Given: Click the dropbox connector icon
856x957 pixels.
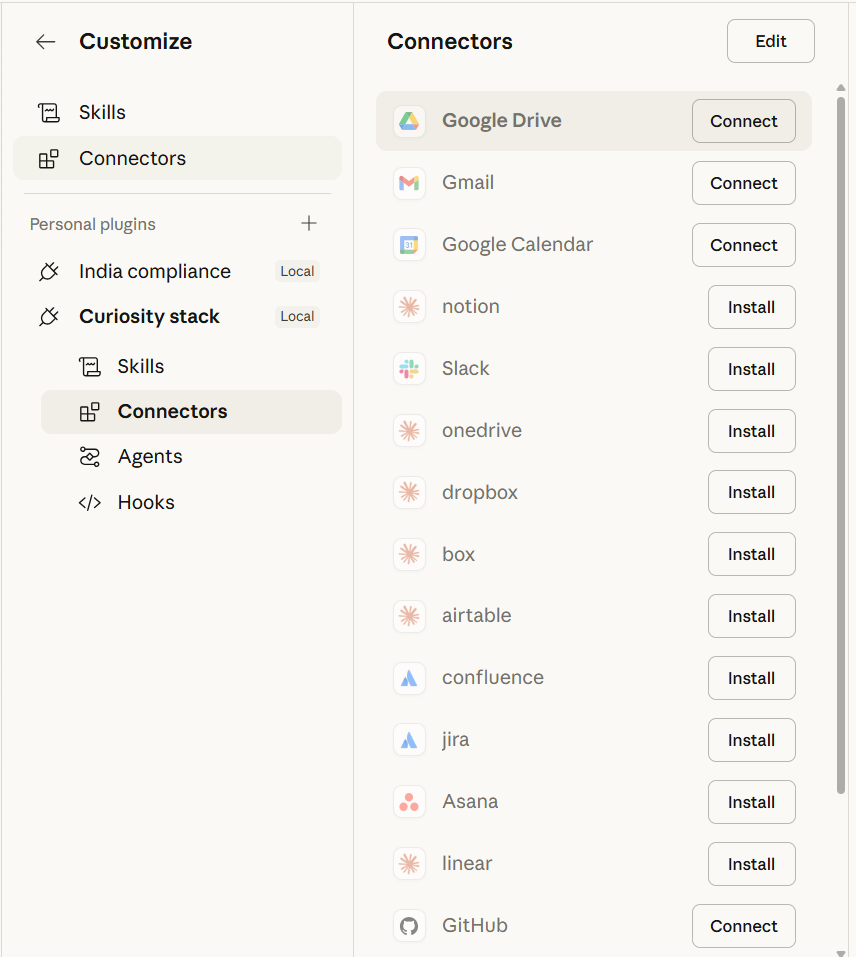Looking at the screenshot, I should (409, 492).
